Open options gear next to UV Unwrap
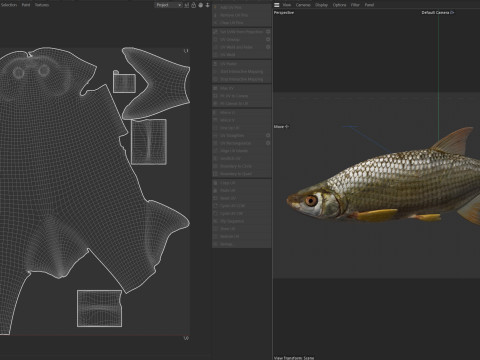This screenshot has width=480, height=360. (268, 39)
